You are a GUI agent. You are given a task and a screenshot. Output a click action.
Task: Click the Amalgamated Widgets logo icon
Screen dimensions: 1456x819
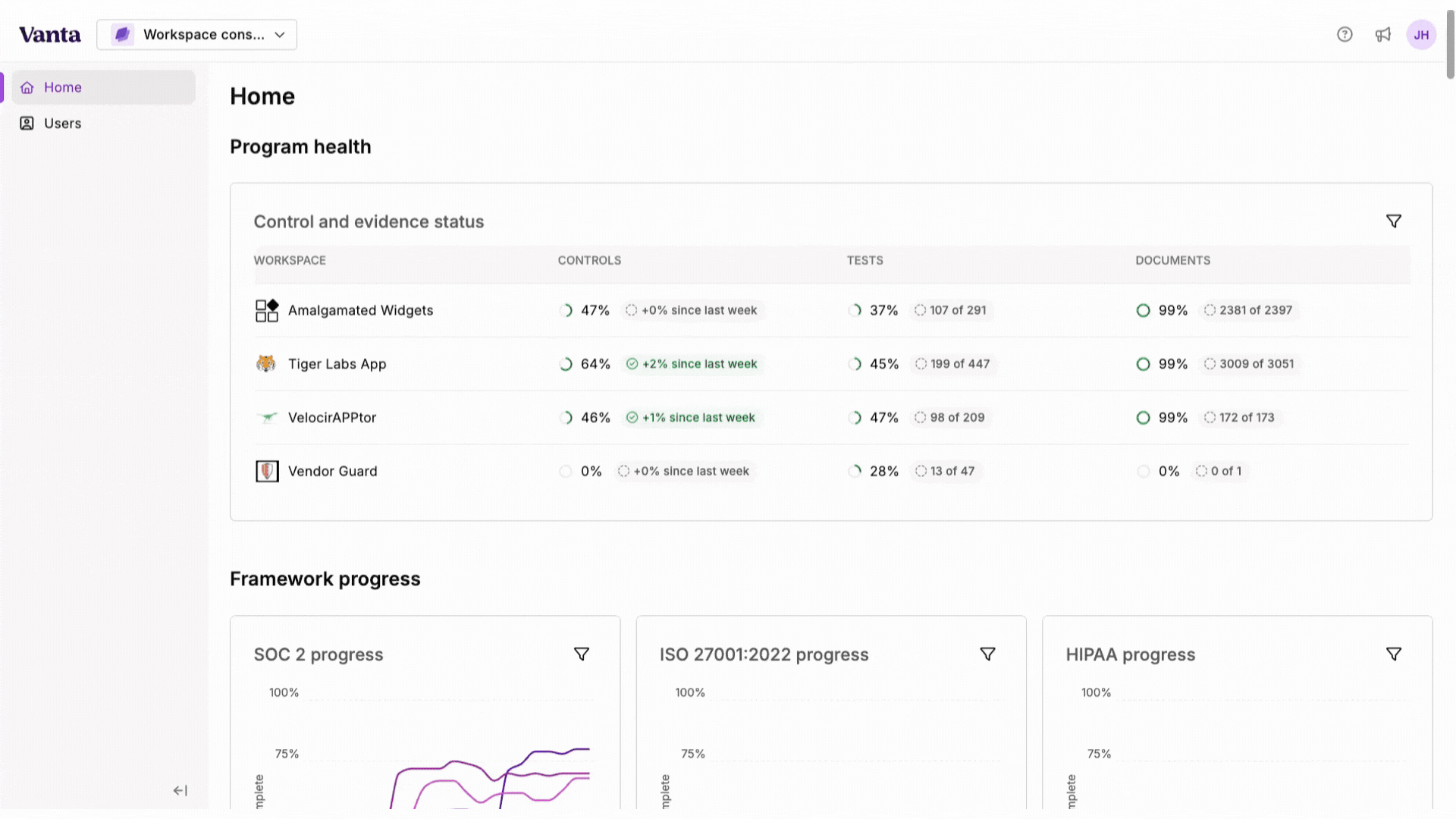(x=267, y=310)
